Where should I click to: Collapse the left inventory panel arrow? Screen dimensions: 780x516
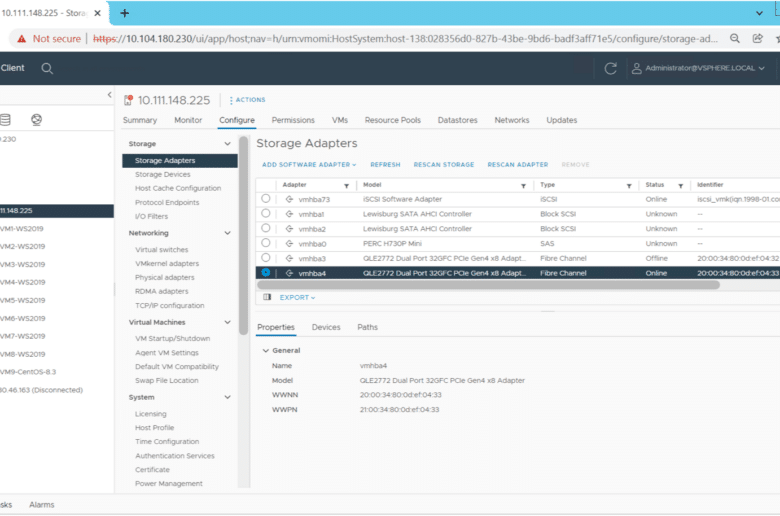(x=109, y=95)
